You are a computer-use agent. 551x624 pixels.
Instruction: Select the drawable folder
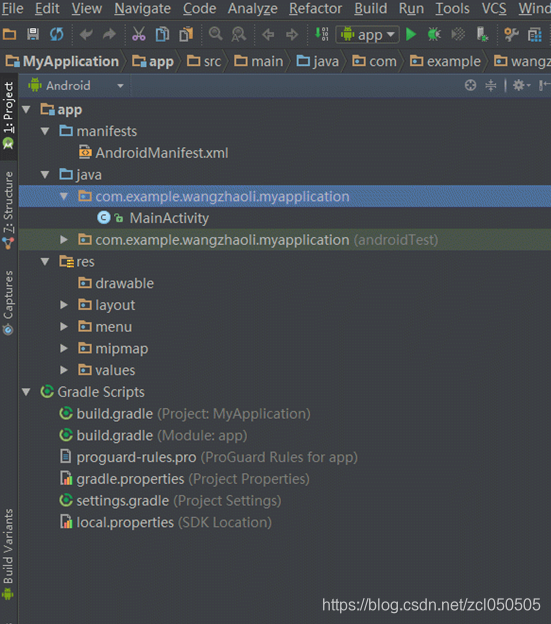click(116, 283)
